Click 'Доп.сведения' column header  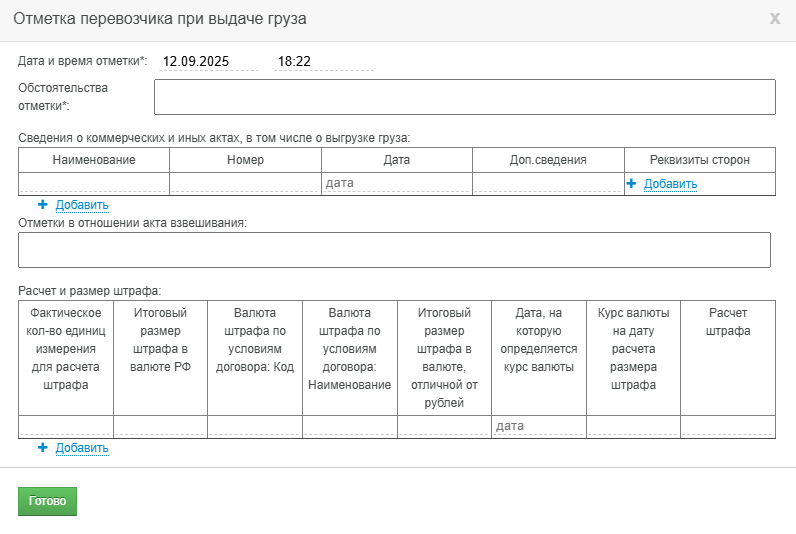point(548,160)
